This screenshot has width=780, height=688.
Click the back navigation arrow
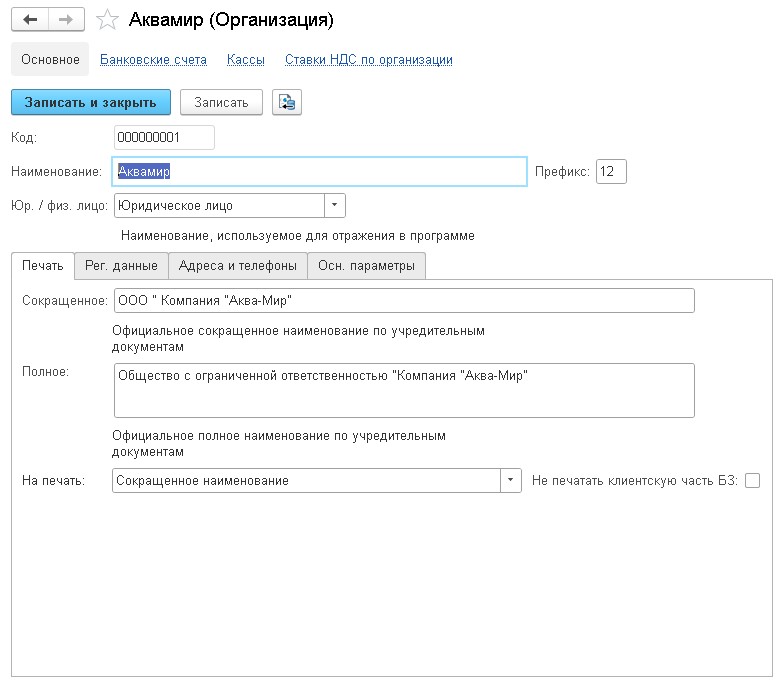point(29,20)
